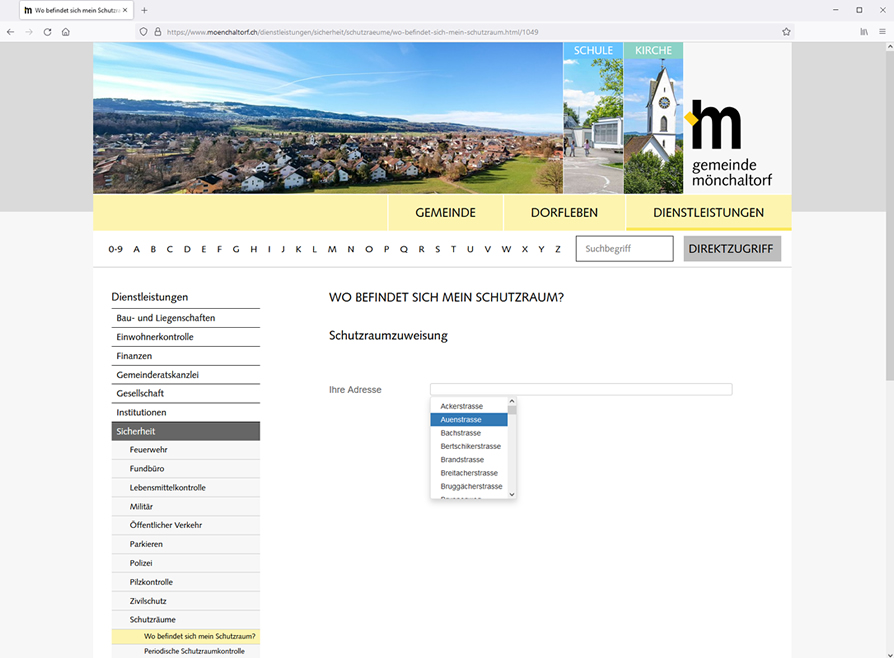Image resolution: width=894 pixels, height=658 pixels.
Task: Open Feuerwehr submenu item
Action: [186, 450]
